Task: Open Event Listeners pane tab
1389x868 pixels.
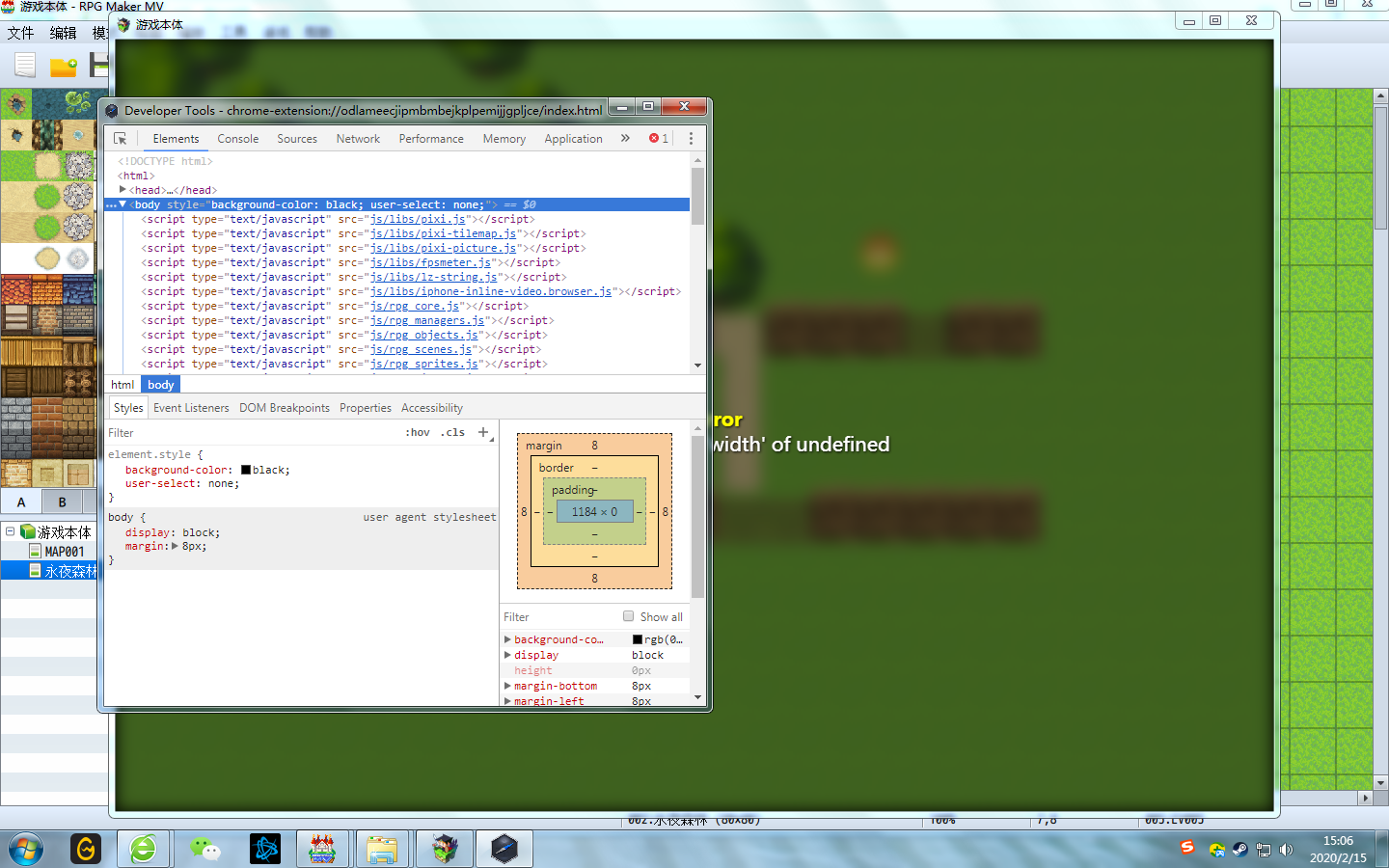Action: coord(191,408)
